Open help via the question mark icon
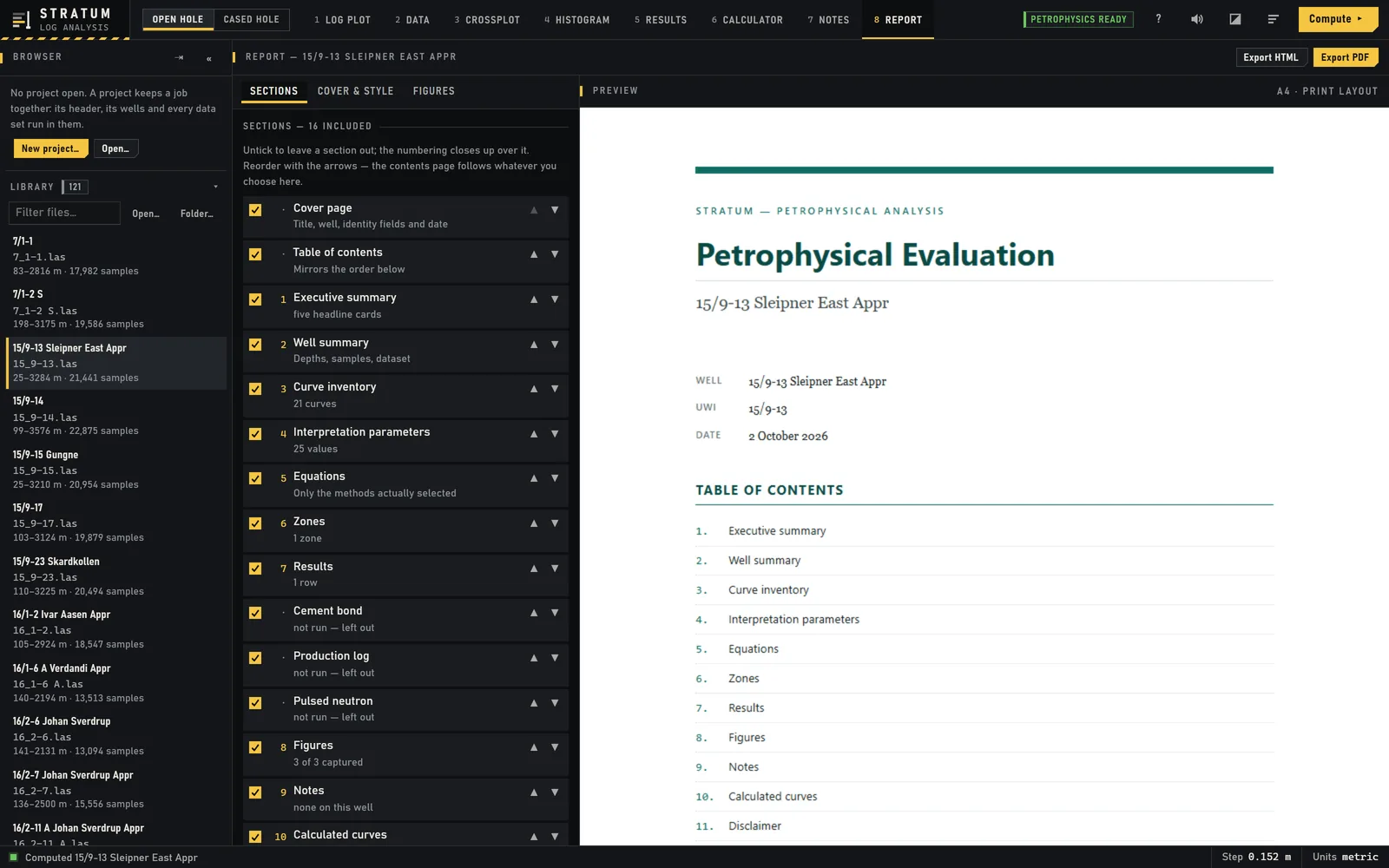 1158,19
